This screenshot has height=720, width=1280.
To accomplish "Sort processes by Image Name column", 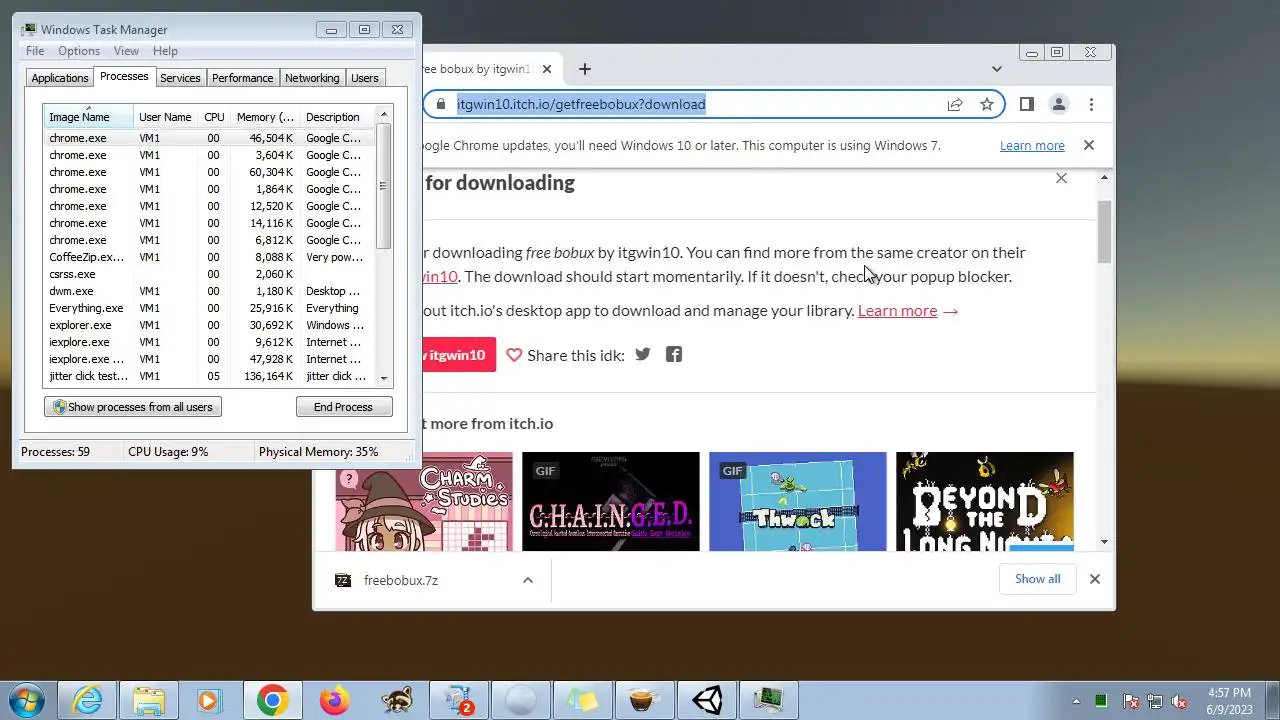I will click(x=88, y=117).
